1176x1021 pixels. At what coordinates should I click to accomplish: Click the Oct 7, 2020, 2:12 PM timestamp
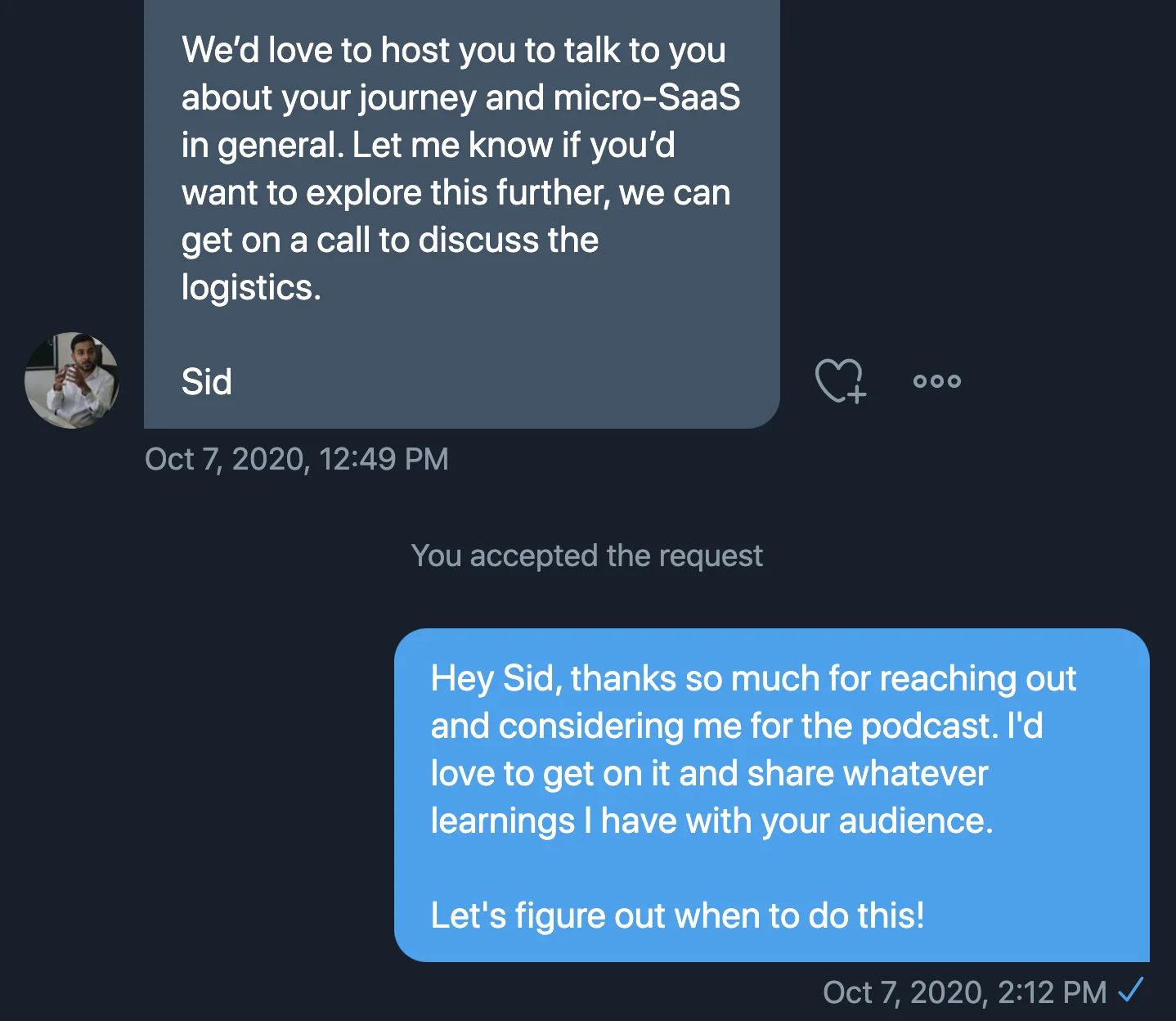pos(964,992)
